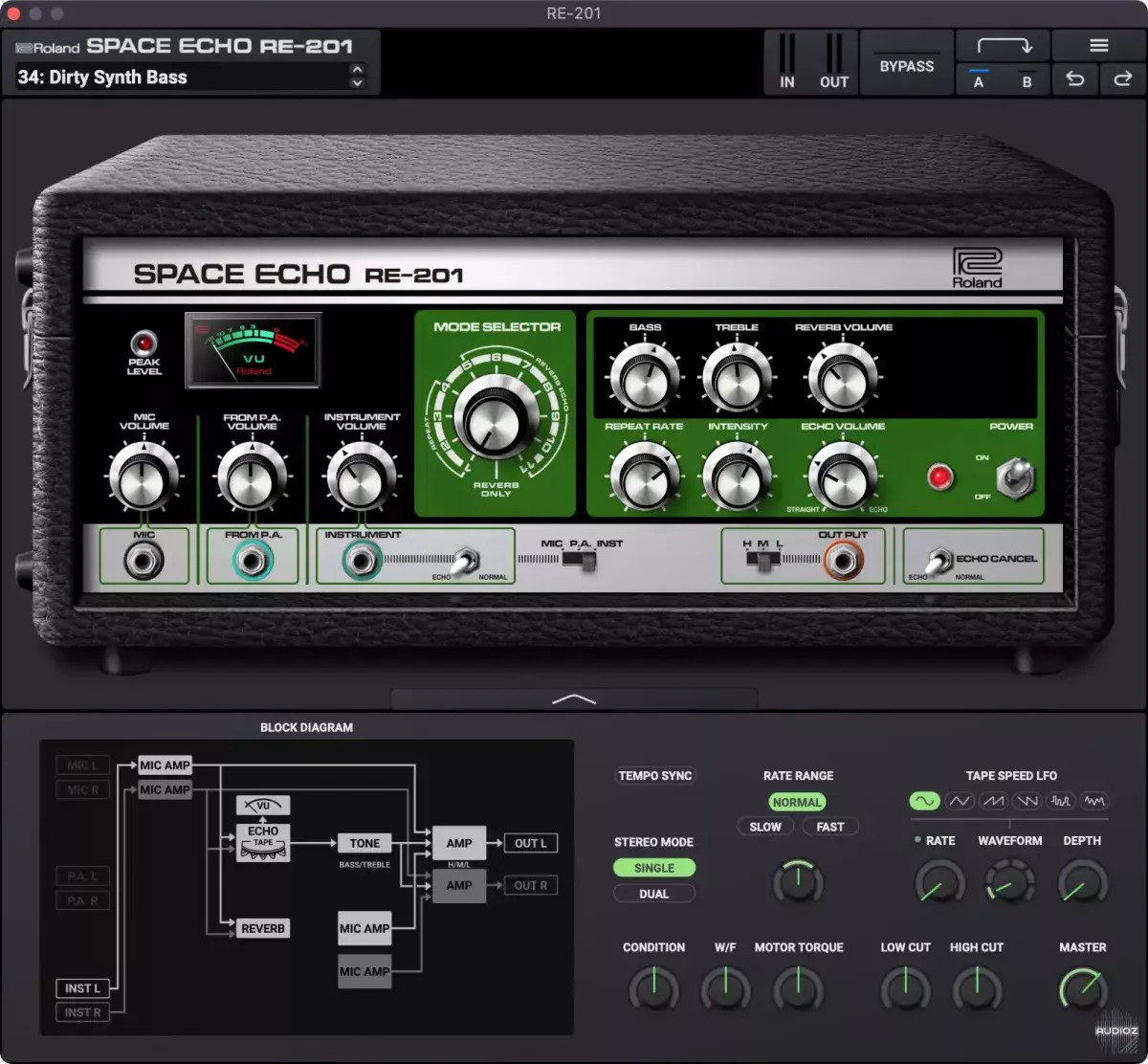Click the OUT R block in diagram

[531, 885]
